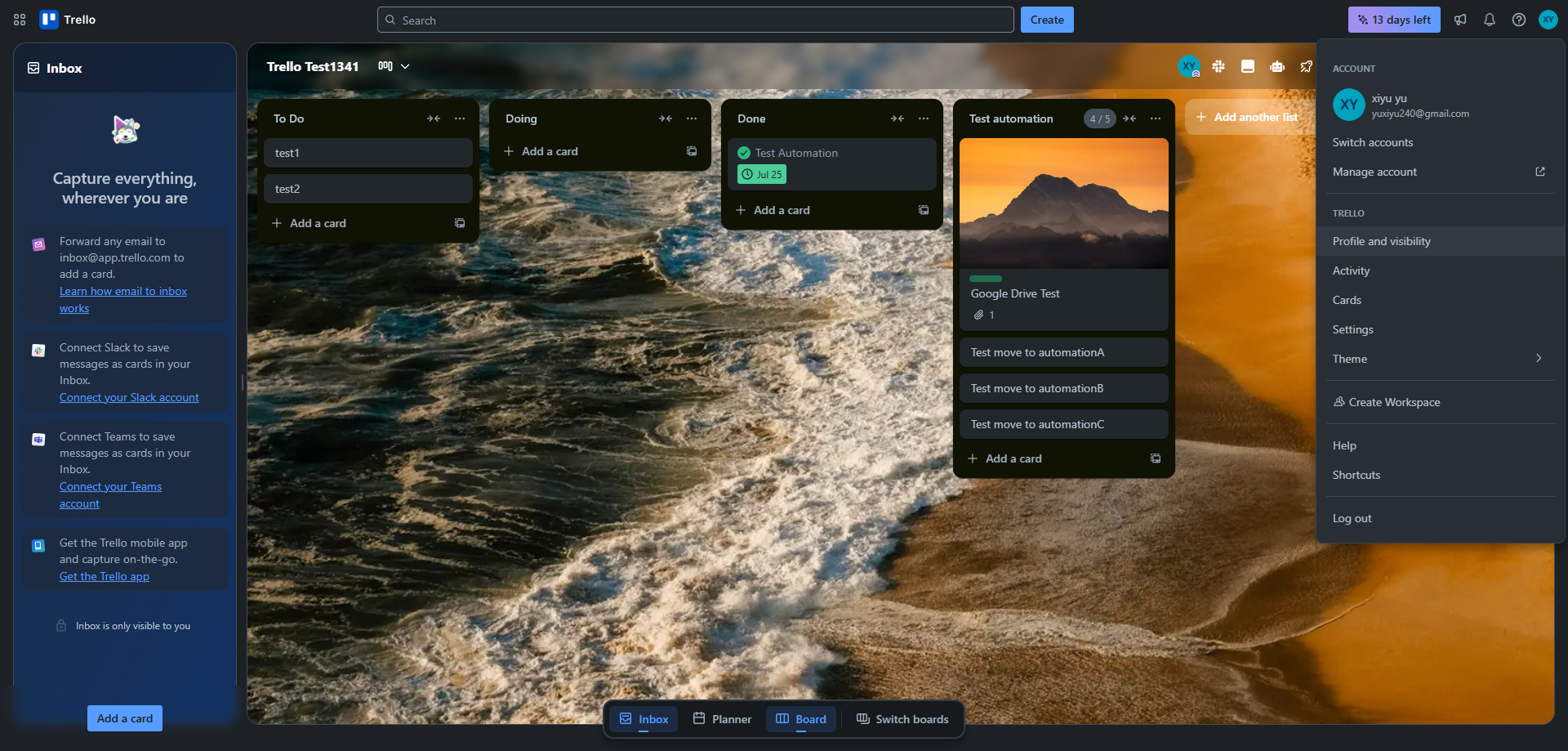Click the 4 / 5 card limit badge
Viewport: 1568px width, 751px height.
point(1100,118)
